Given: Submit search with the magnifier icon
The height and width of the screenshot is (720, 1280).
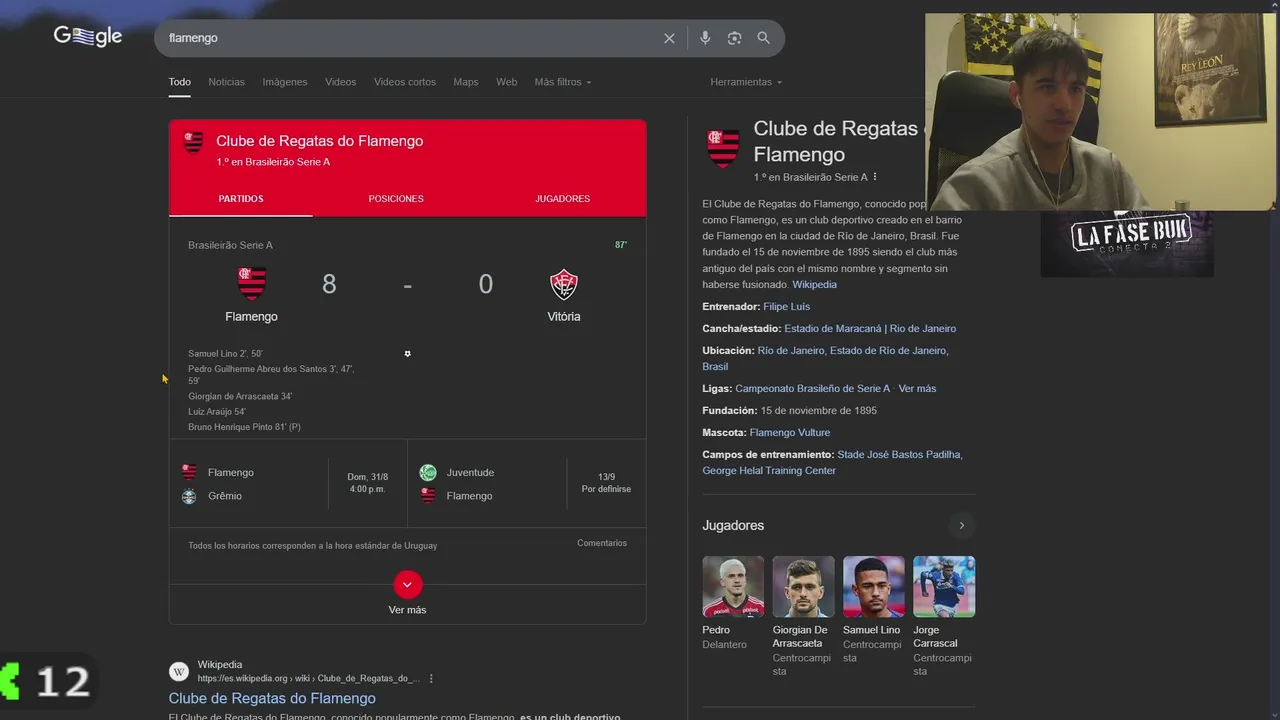Looking at the screenshot, I should point(764,38).
